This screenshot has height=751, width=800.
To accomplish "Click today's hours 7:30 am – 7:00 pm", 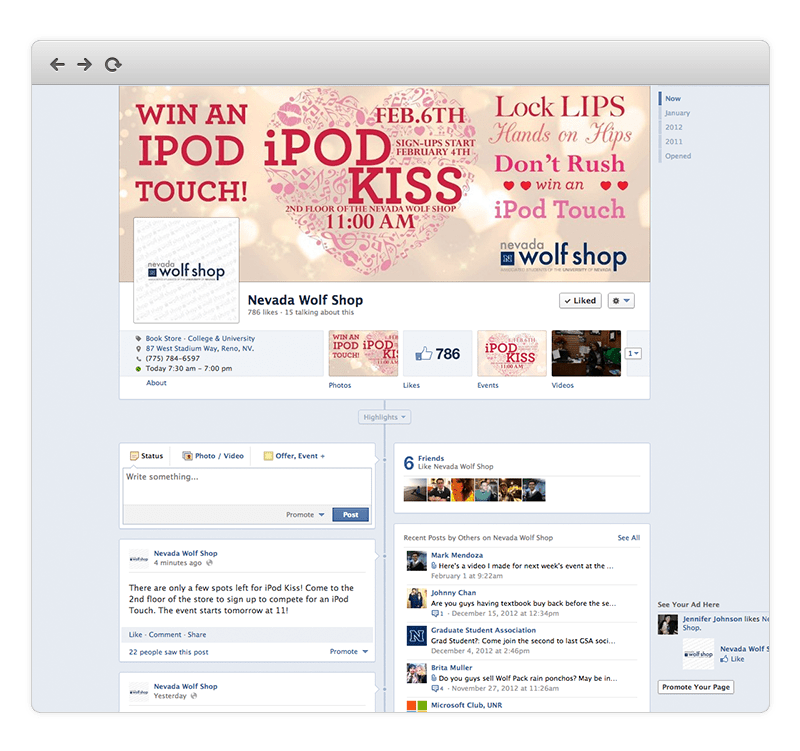I will (x=189, y=368).
